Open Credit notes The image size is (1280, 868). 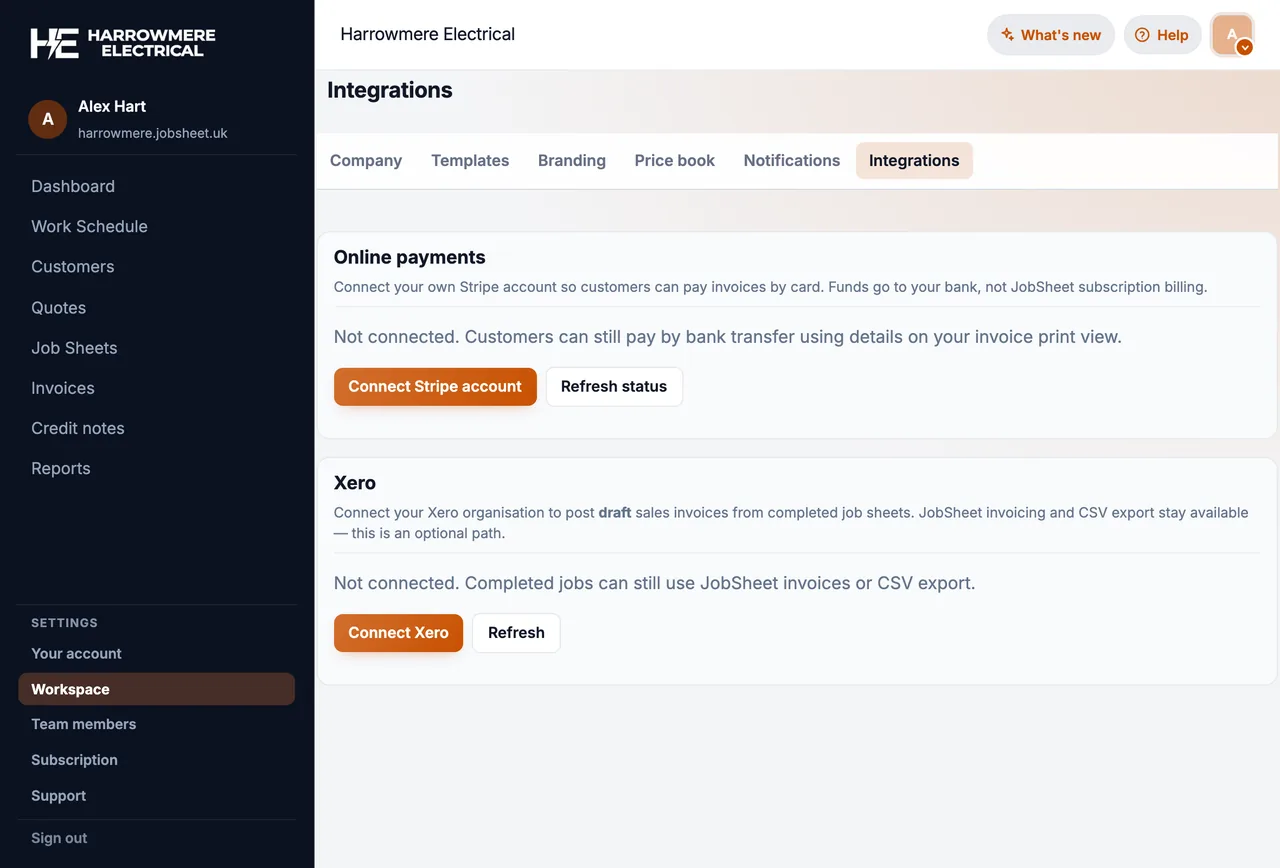point(78,428)
